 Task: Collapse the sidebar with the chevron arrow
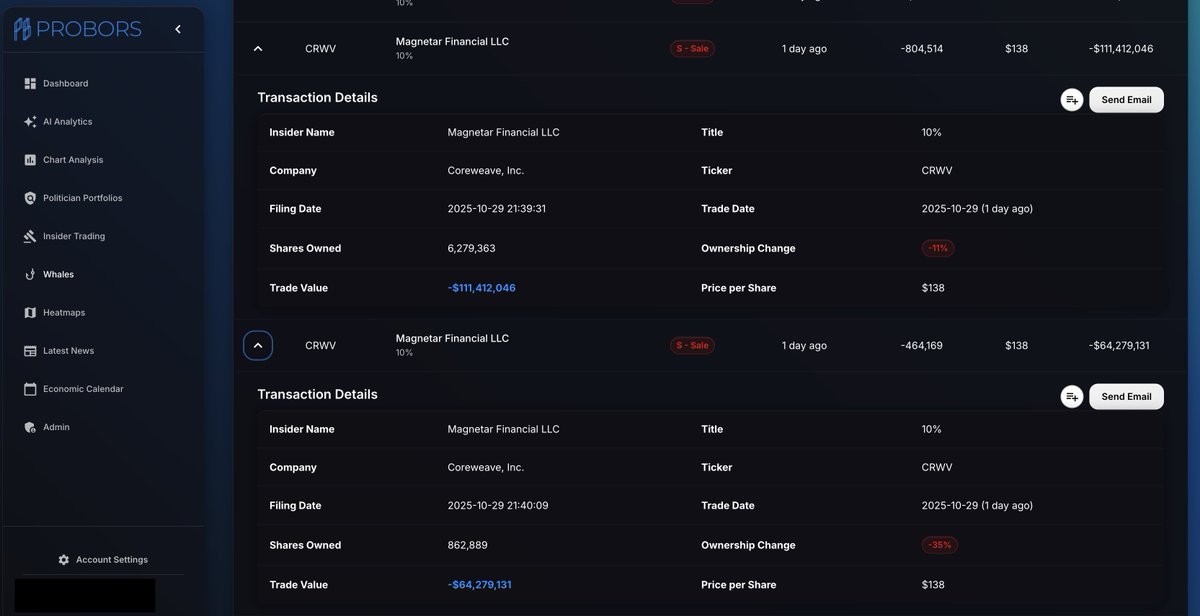(x=177, y=28)
